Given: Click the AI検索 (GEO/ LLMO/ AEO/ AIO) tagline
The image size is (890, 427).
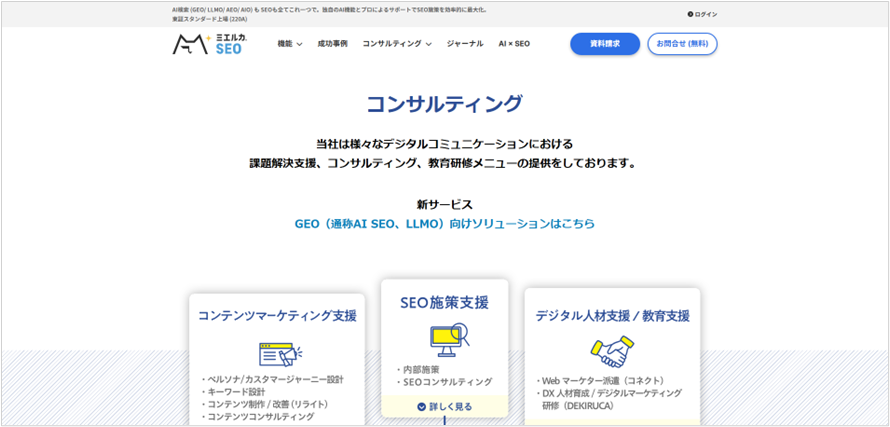Looking at the screenshot, I should pyautogui.click(x=330, y=10).
